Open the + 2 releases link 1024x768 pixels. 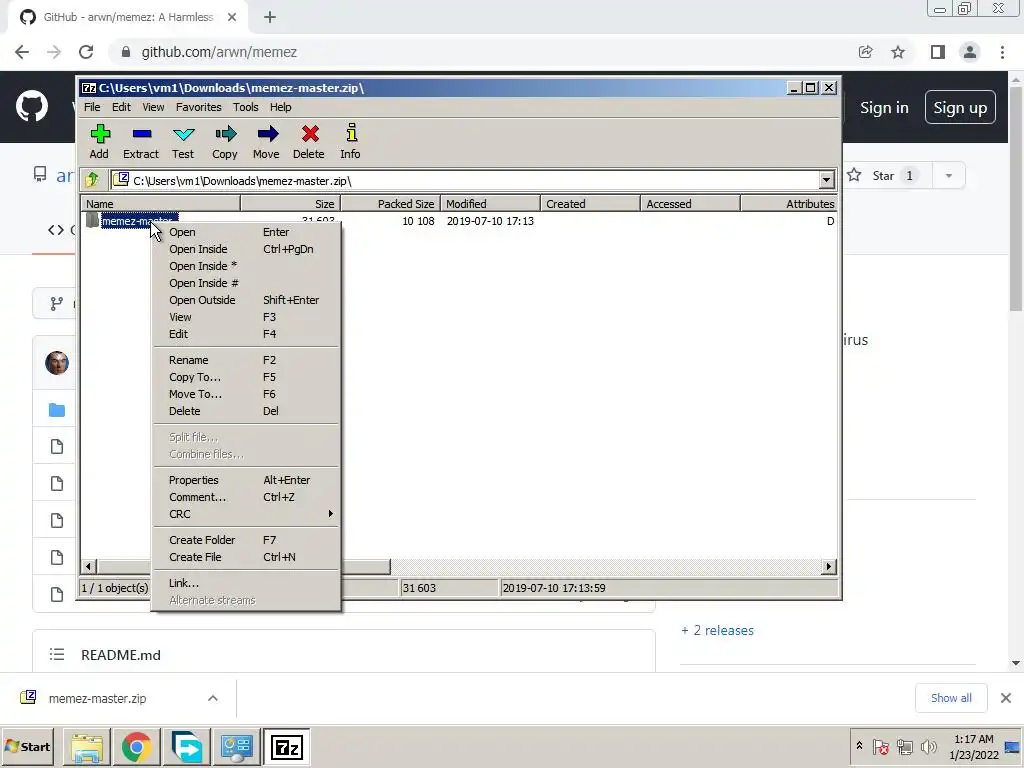[x=717, y=630]
